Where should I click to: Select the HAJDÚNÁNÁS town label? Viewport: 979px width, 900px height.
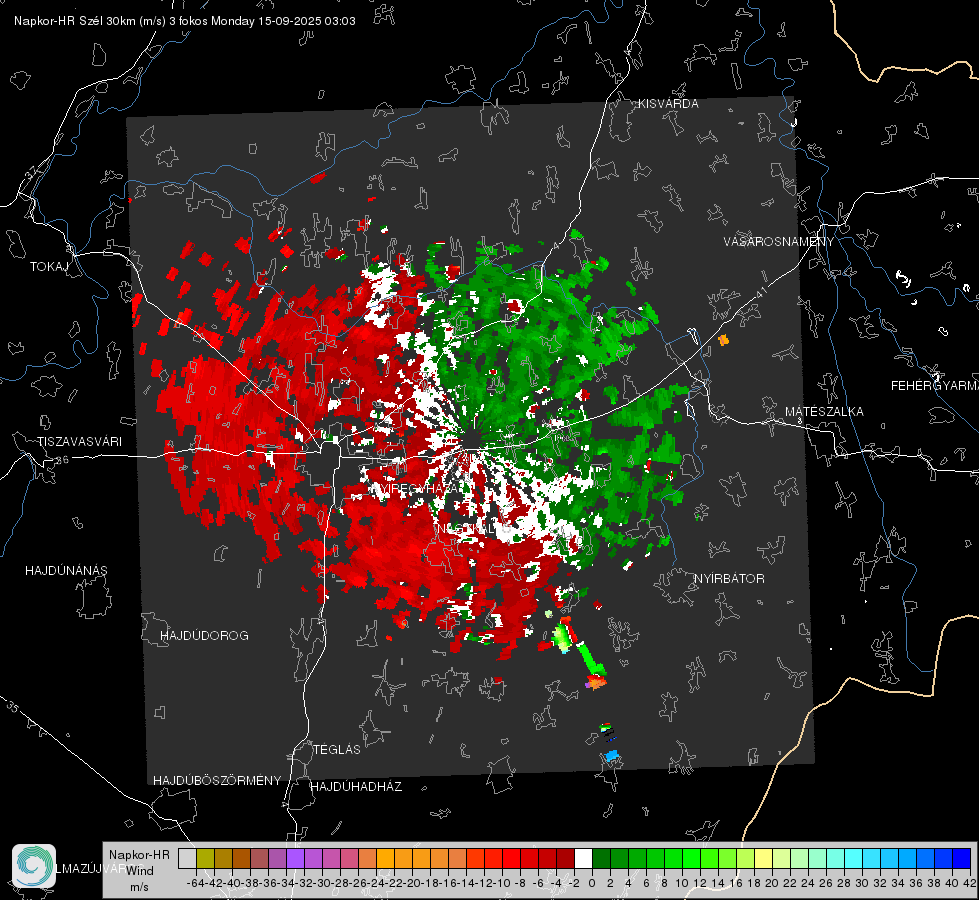click(66, 571)
